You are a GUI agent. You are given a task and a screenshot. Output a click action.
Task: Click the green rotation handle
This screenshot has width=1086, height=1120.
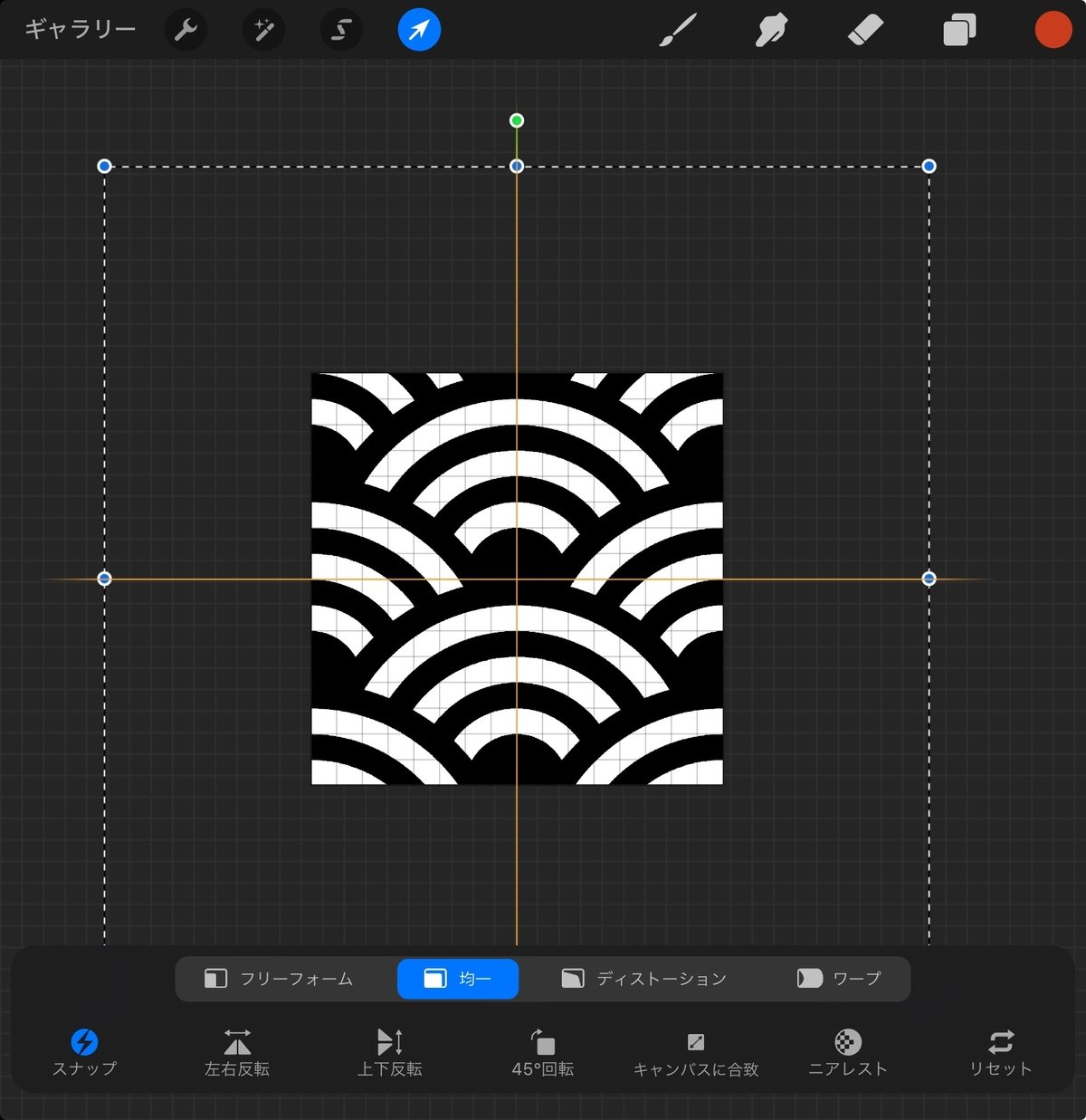click(x=517, y=120)
